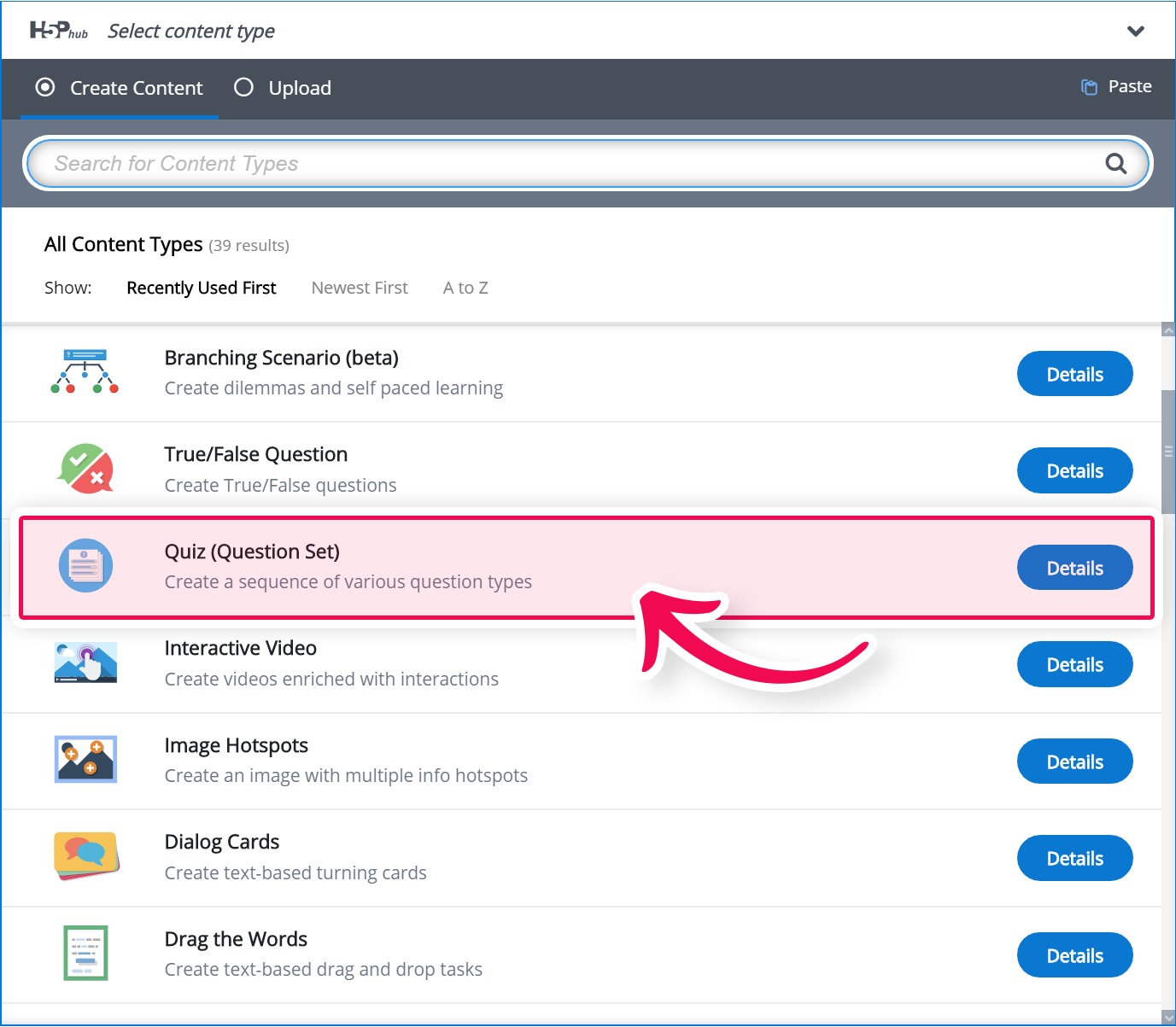Image resolution: width=1176 pixels, height=1027 pixels.
Task: Click the H5P hub logo
Action: (59, 31)
